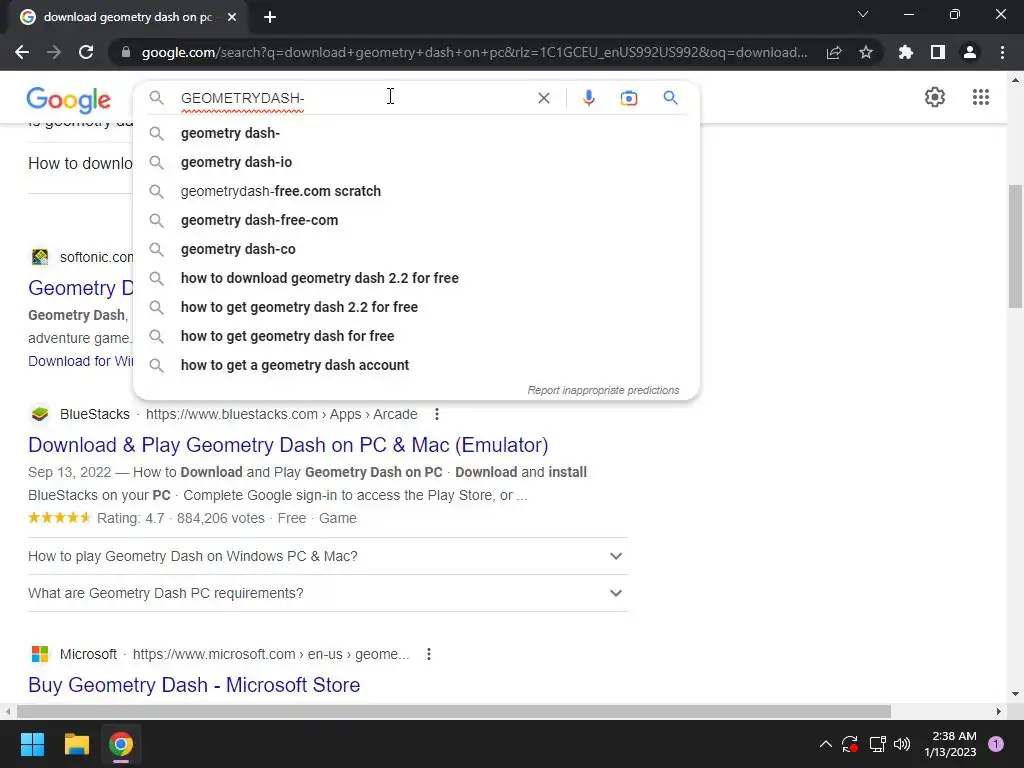
Task: Open File Explorer from taskbar
Action: pyautogui.click(x=76, y=744)
